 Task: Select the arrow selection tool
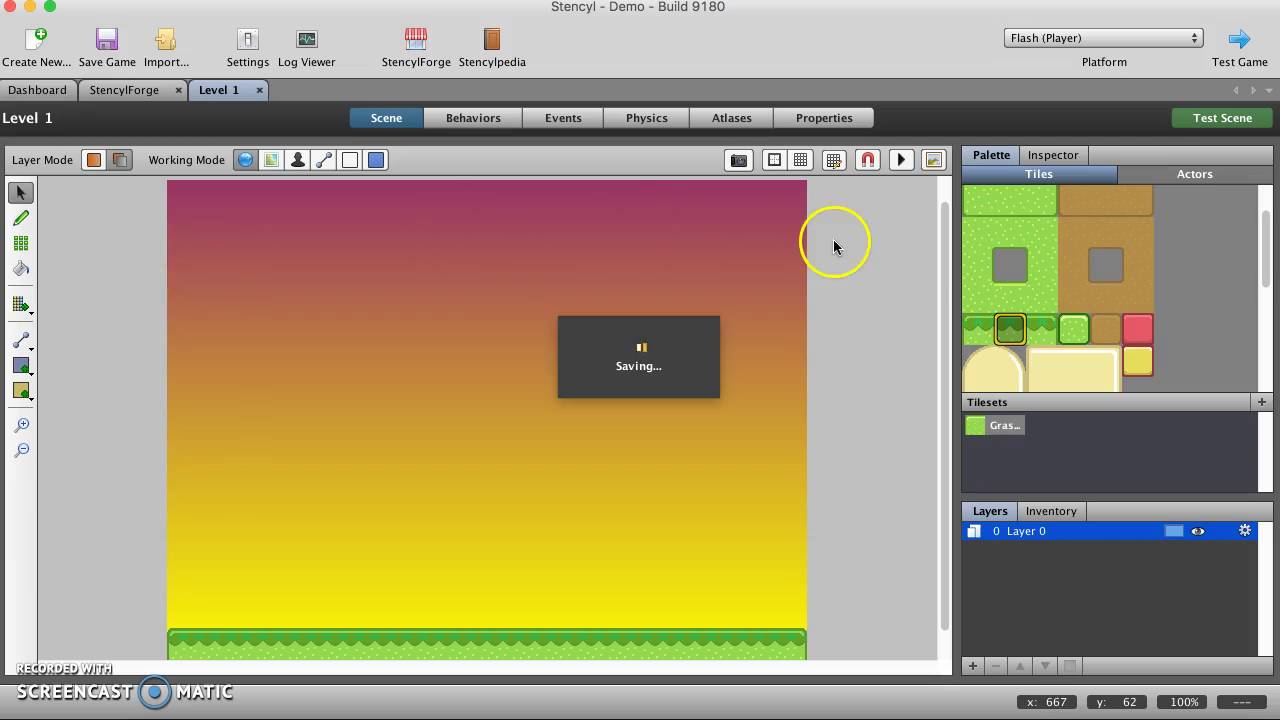click(x=20, y=192)
